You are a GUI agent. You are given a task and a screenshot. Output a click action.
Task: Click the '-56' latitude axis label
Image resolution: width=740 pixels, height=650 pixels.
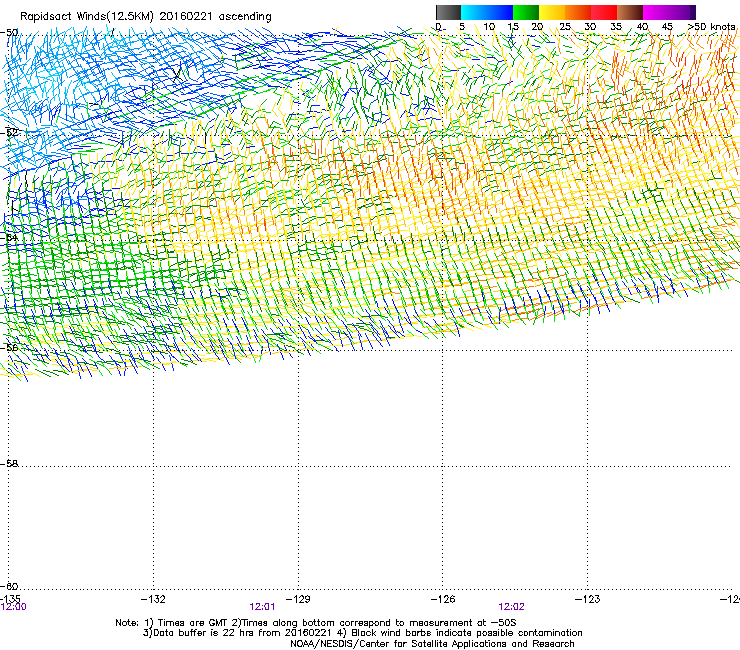pyautogui.click(x=9, y=347)
